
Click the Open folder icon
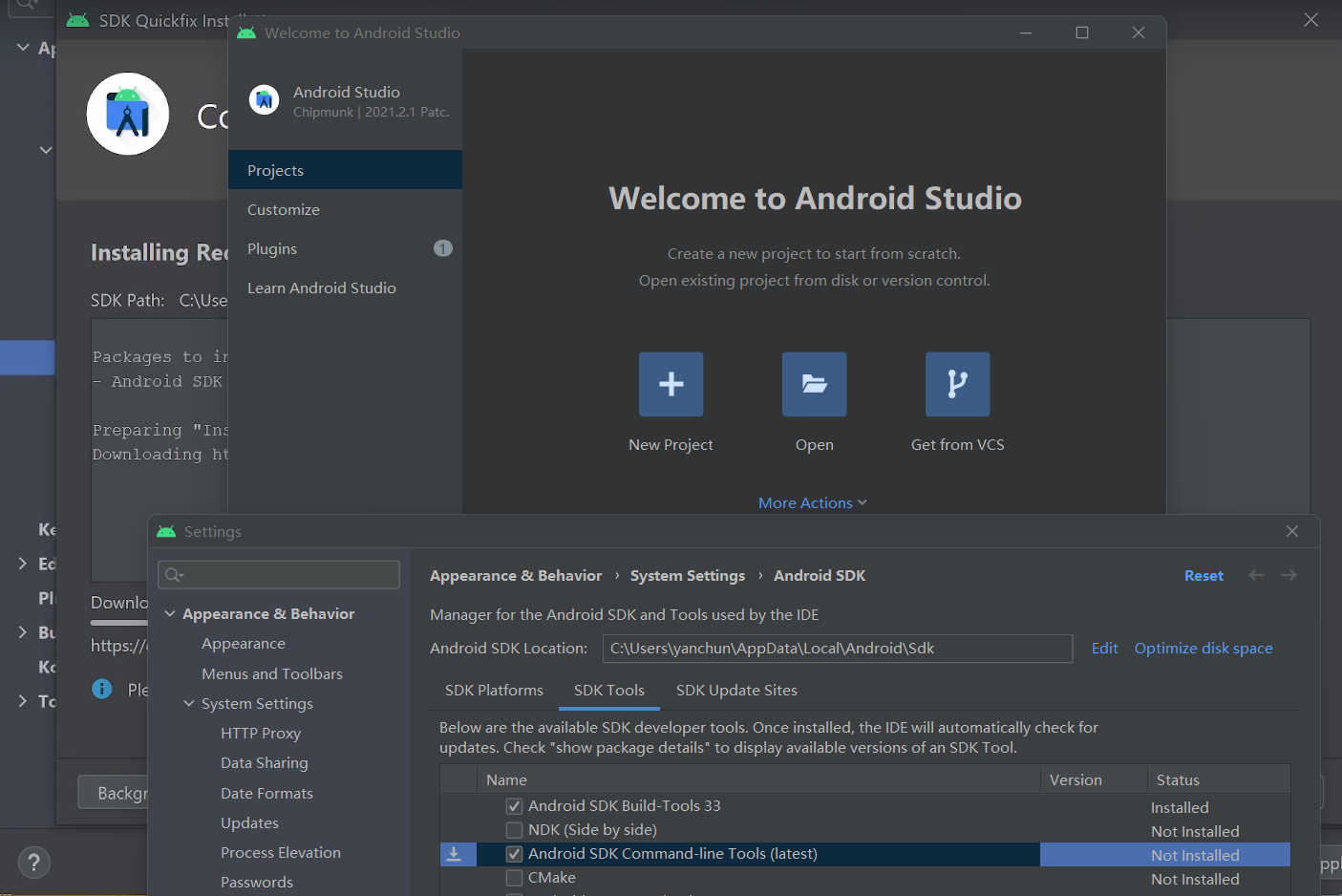pos(814,384)
